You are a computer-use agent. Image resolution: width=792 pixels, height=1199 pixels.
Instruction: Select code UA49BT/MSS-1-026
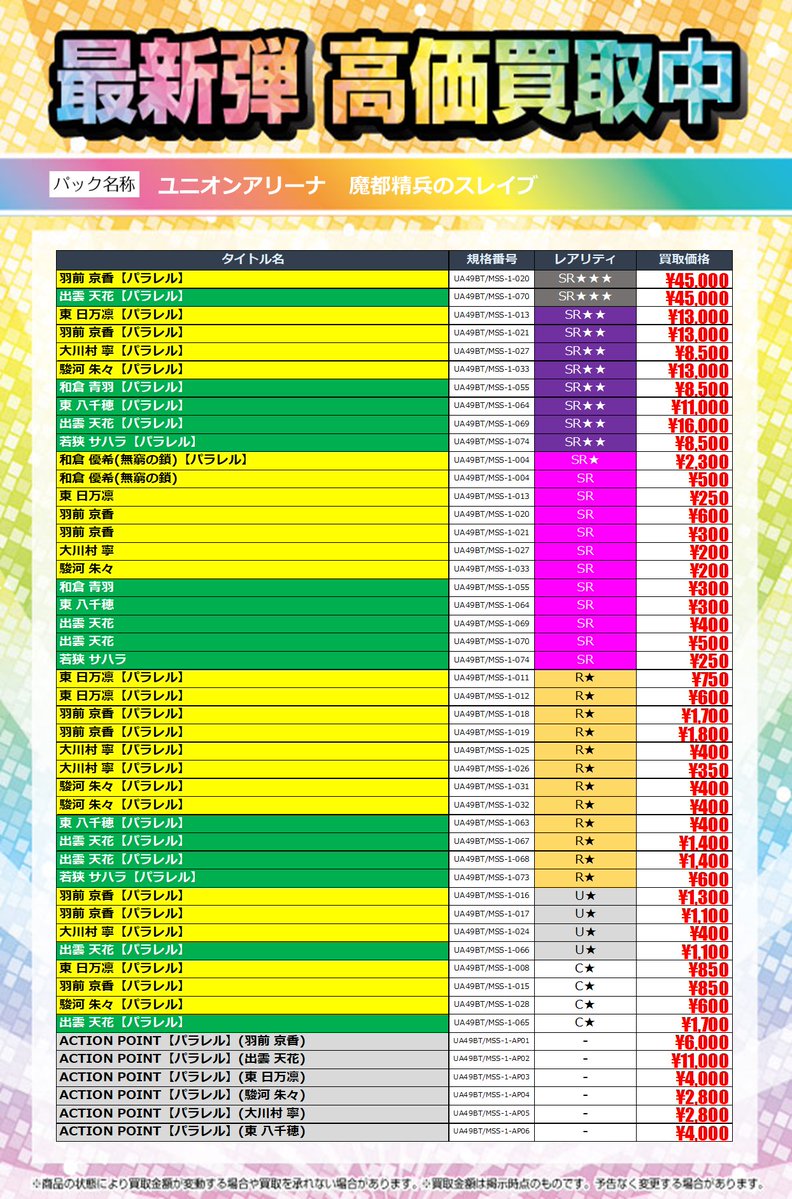pos(492,768)
